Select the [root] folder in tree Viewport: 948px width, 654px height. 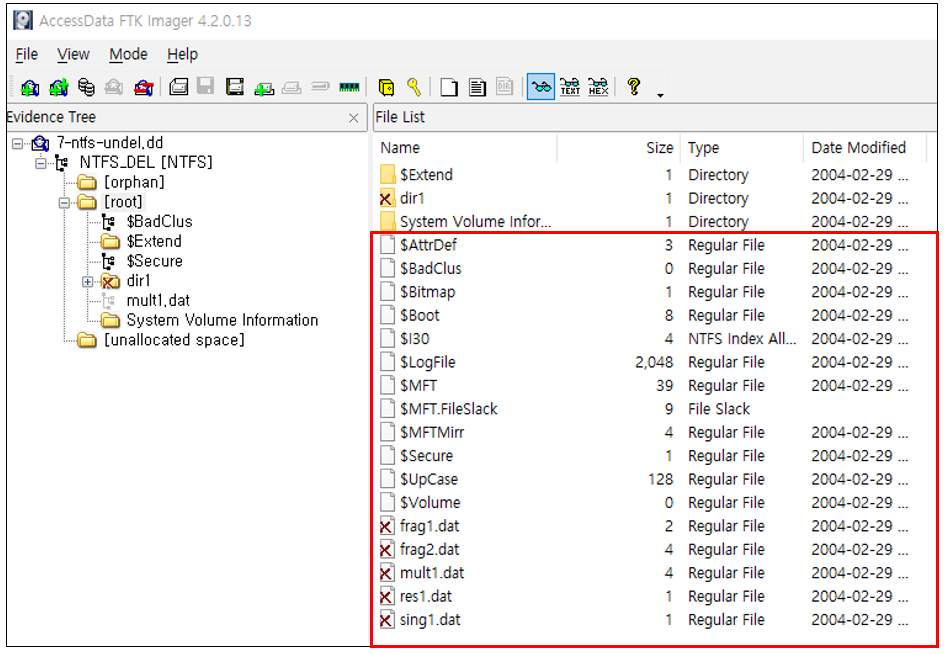click(x=123, y=202)
